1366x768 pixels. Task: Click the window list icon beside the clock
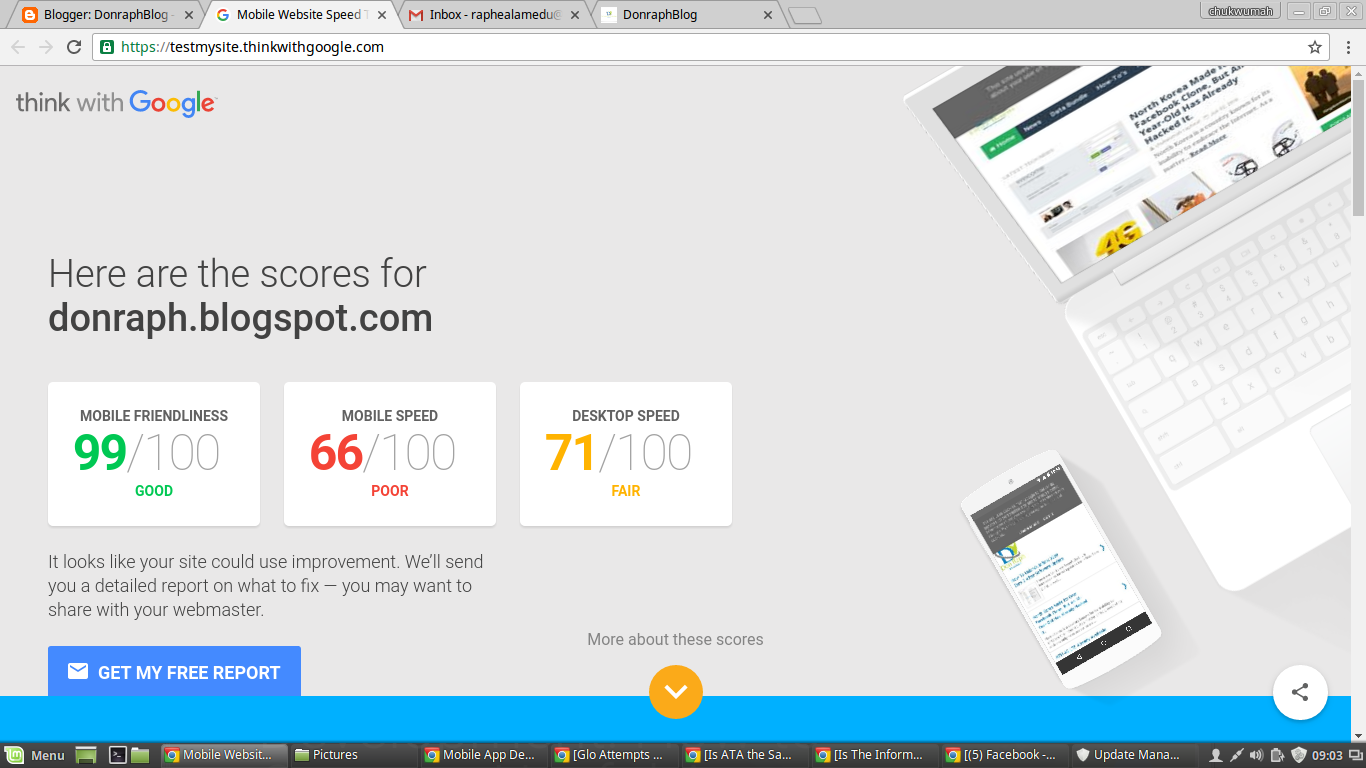pyautogui.click(x=1355, y=755)
